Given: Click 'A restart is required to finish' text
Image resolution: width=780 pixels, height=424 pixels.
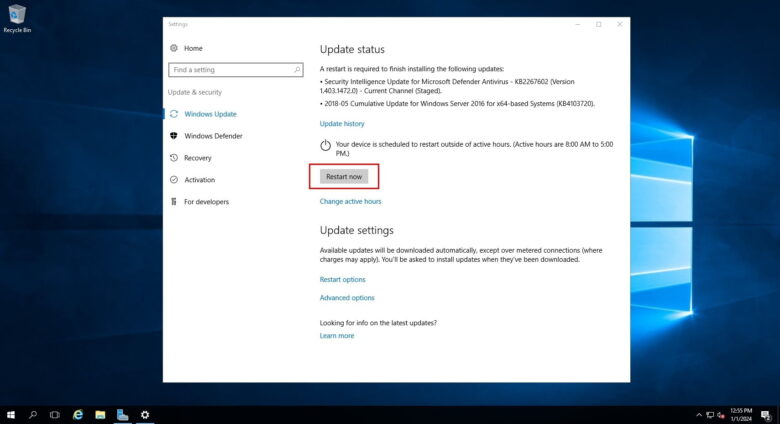Looking at the screenshot, I should coord(411,69).
